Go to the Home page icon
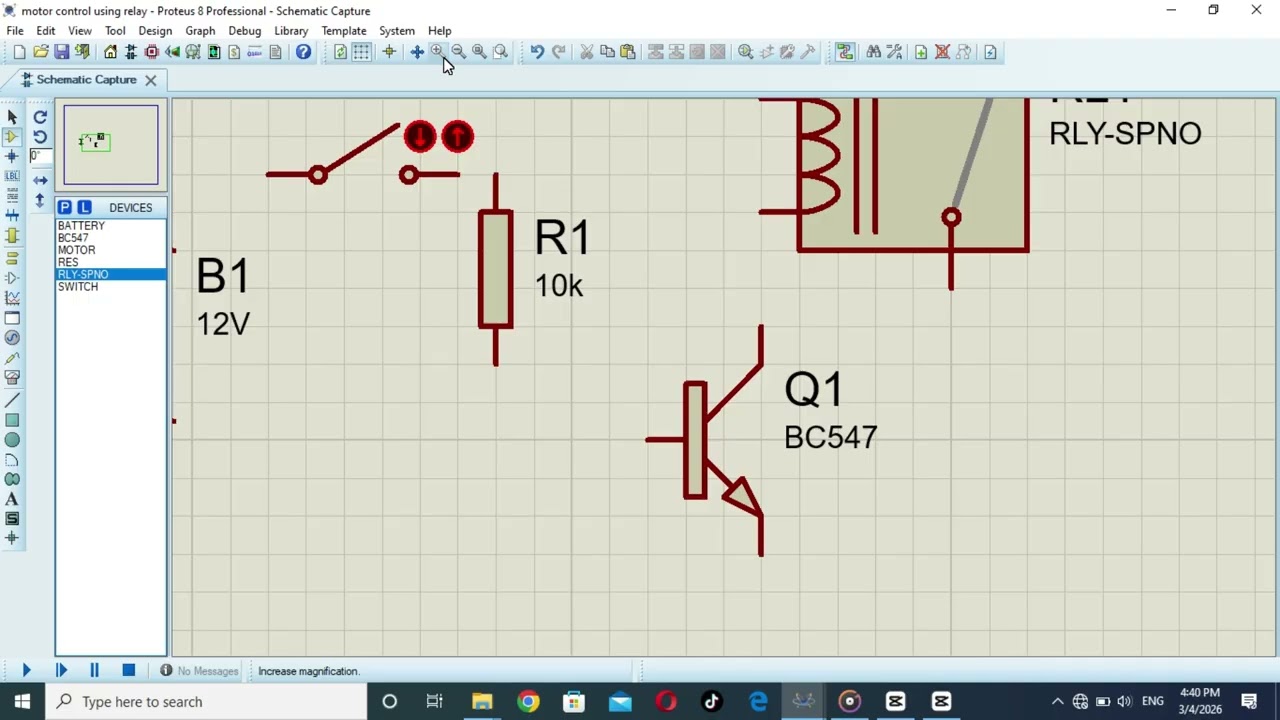 point(110,52)
